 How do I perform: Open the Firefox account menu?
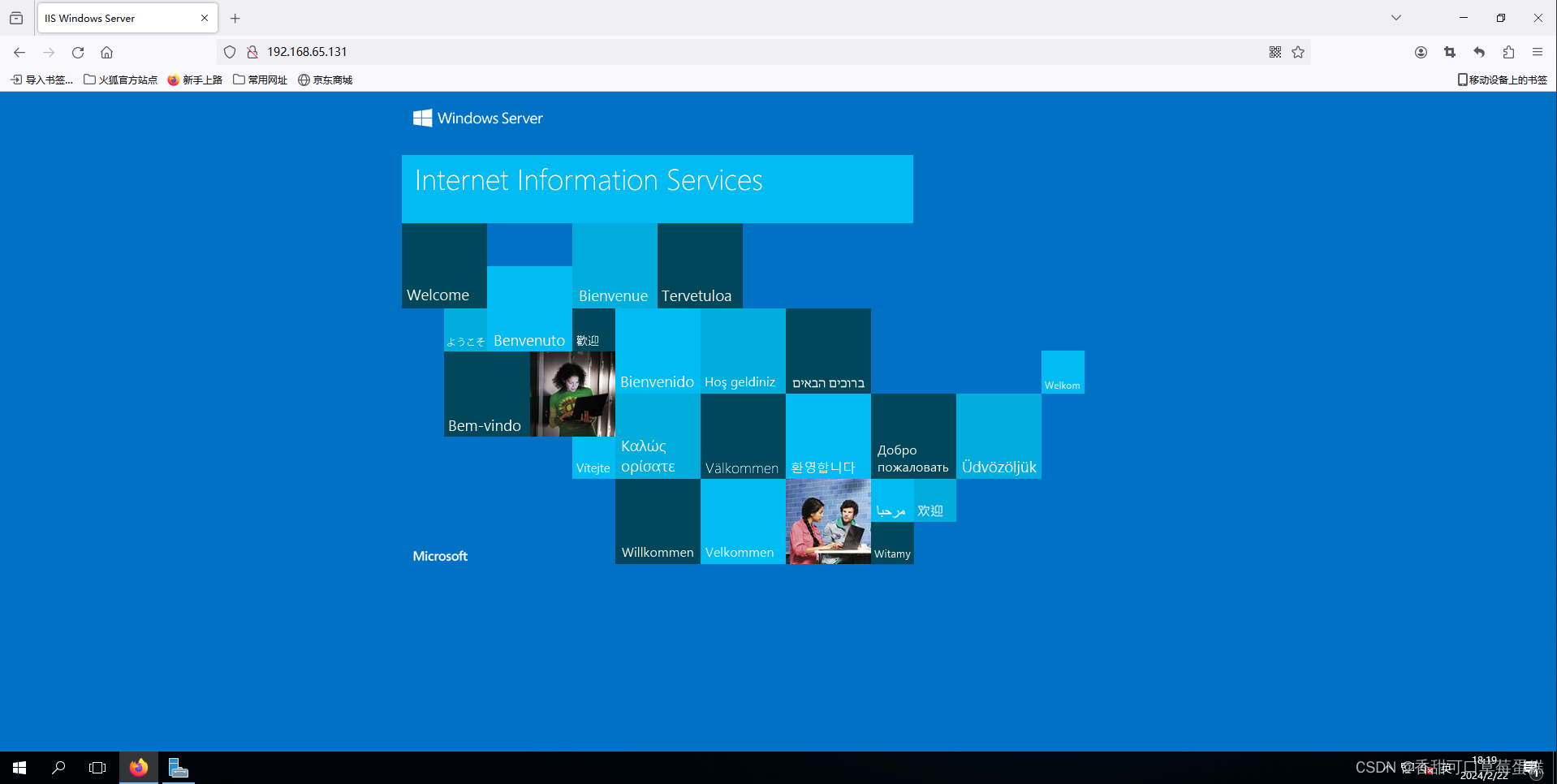pos(1421,52)
